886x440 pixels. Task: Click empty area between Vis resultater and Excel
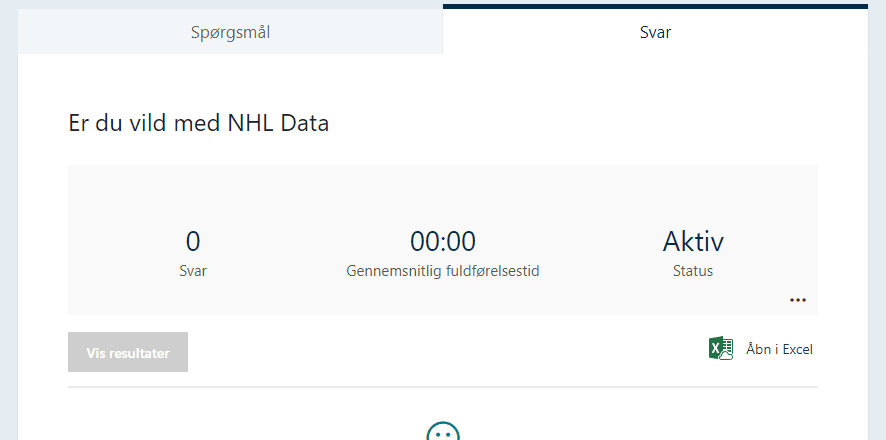click(x=440, y=351)
